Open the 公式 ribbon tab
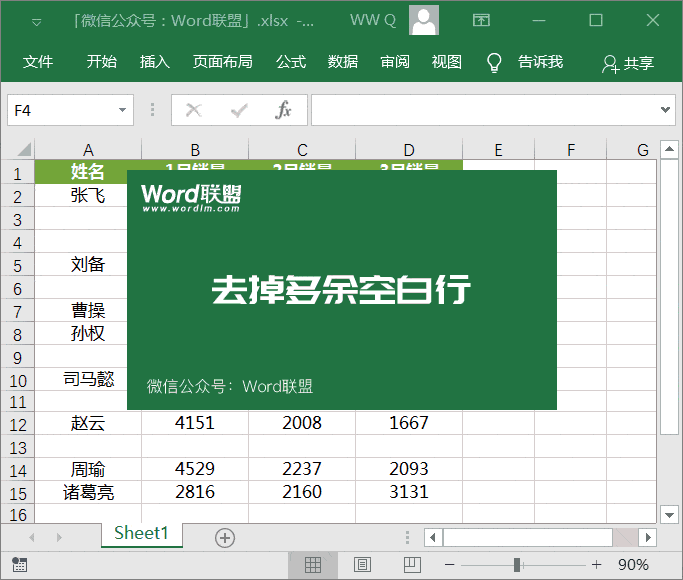 [x=291, y=62]
